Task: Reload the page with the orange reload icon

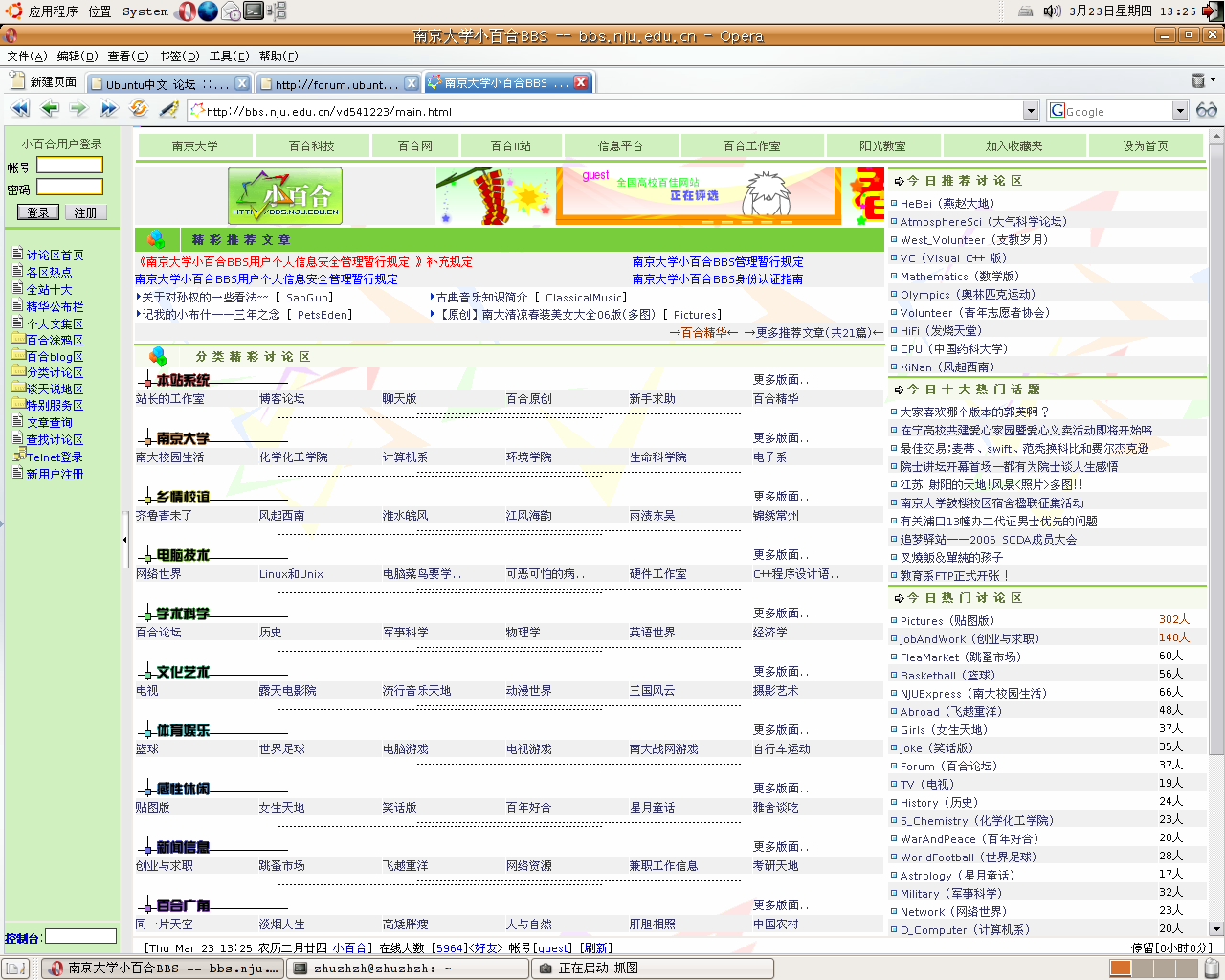Action: coord(139,109)
